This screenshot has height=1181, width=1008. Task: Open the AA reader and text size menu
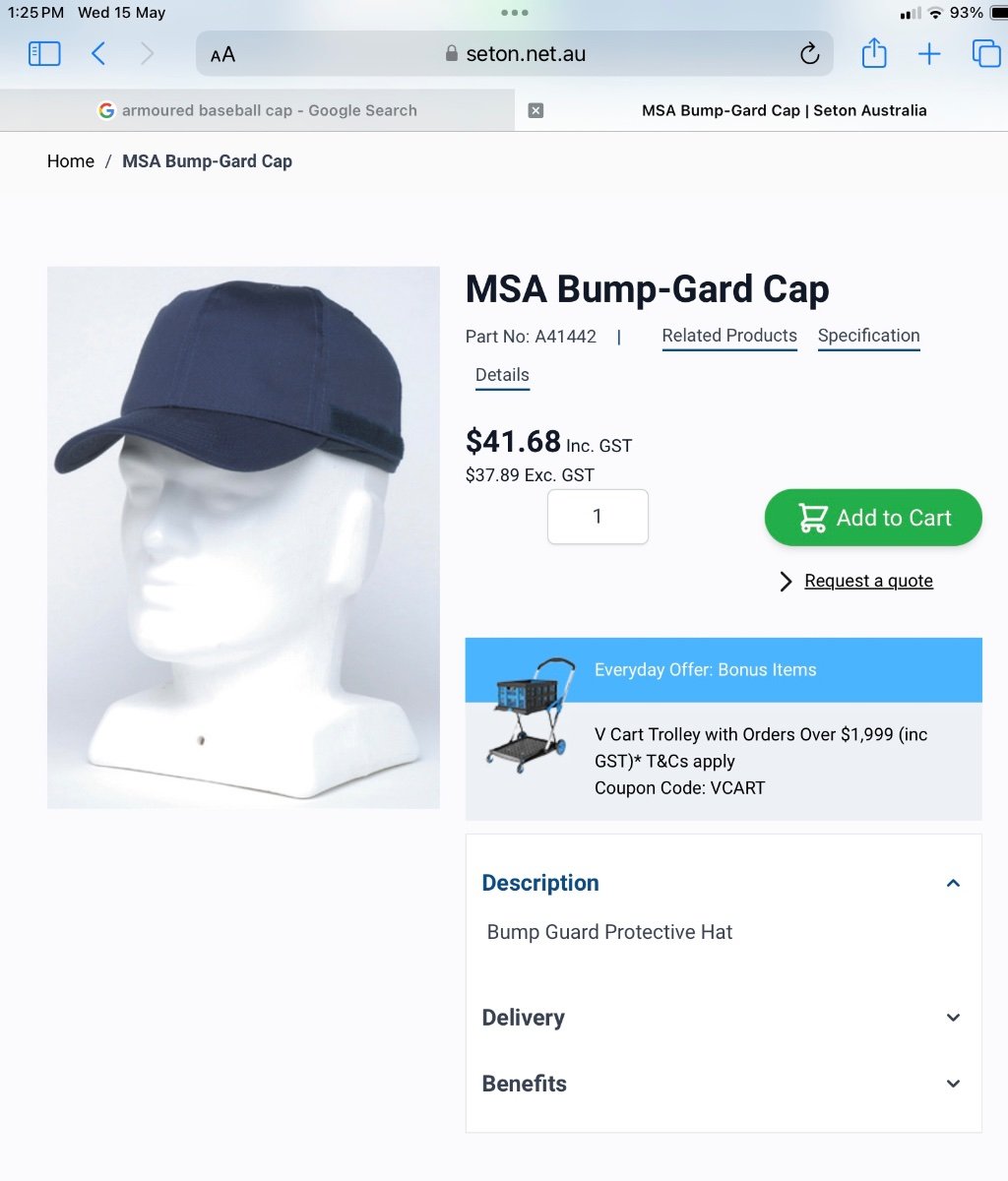click(223, 54)
